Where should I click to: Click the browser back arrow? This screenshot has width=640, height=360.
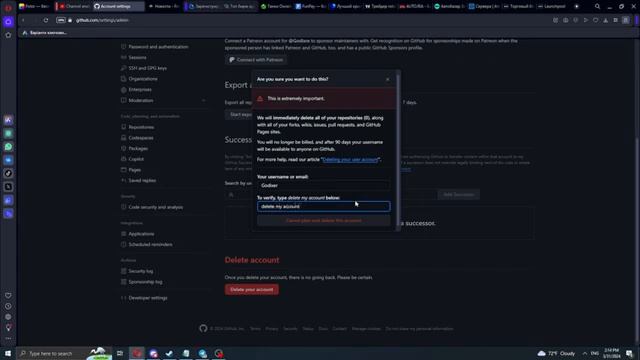[x=23, y=20]
